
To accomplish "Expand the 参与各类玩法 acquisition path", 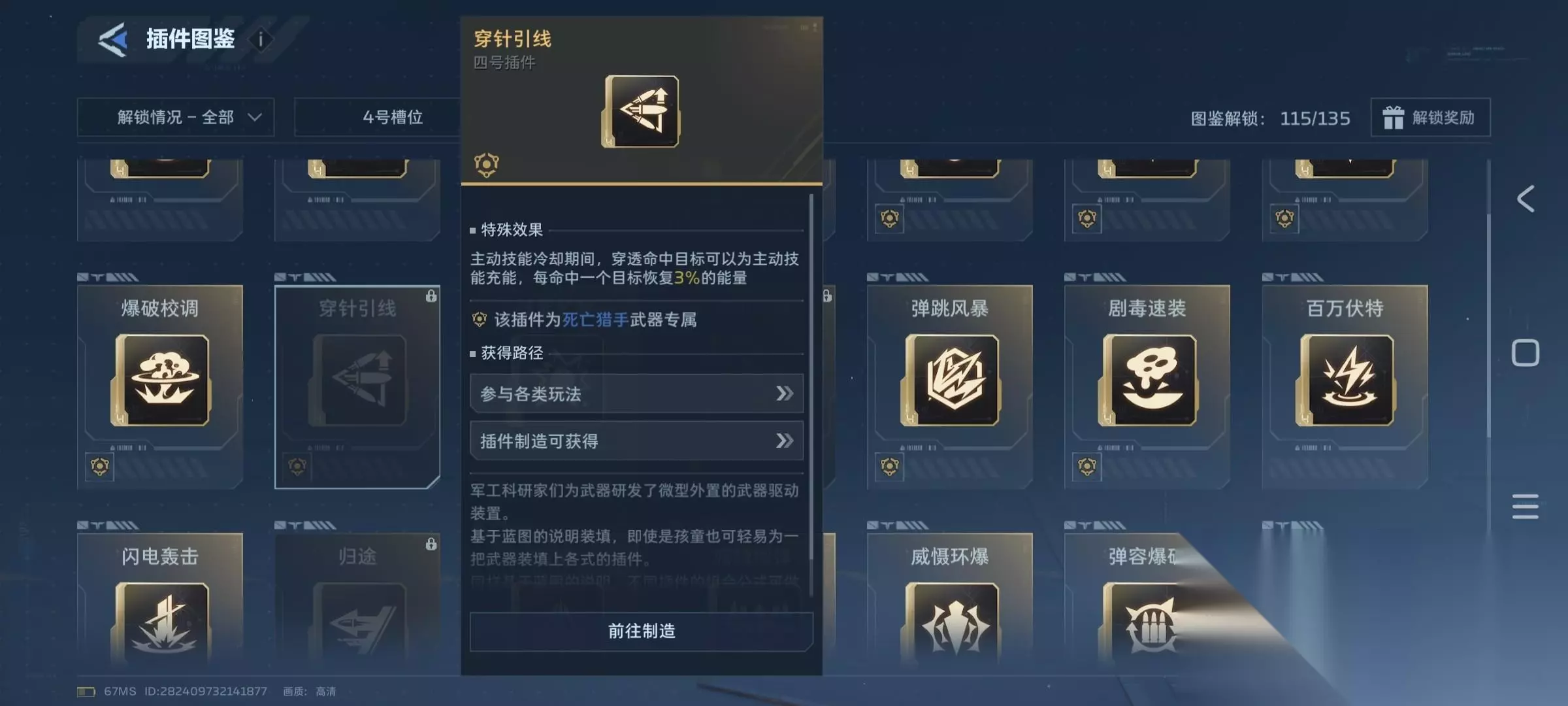I will point(636,394).
